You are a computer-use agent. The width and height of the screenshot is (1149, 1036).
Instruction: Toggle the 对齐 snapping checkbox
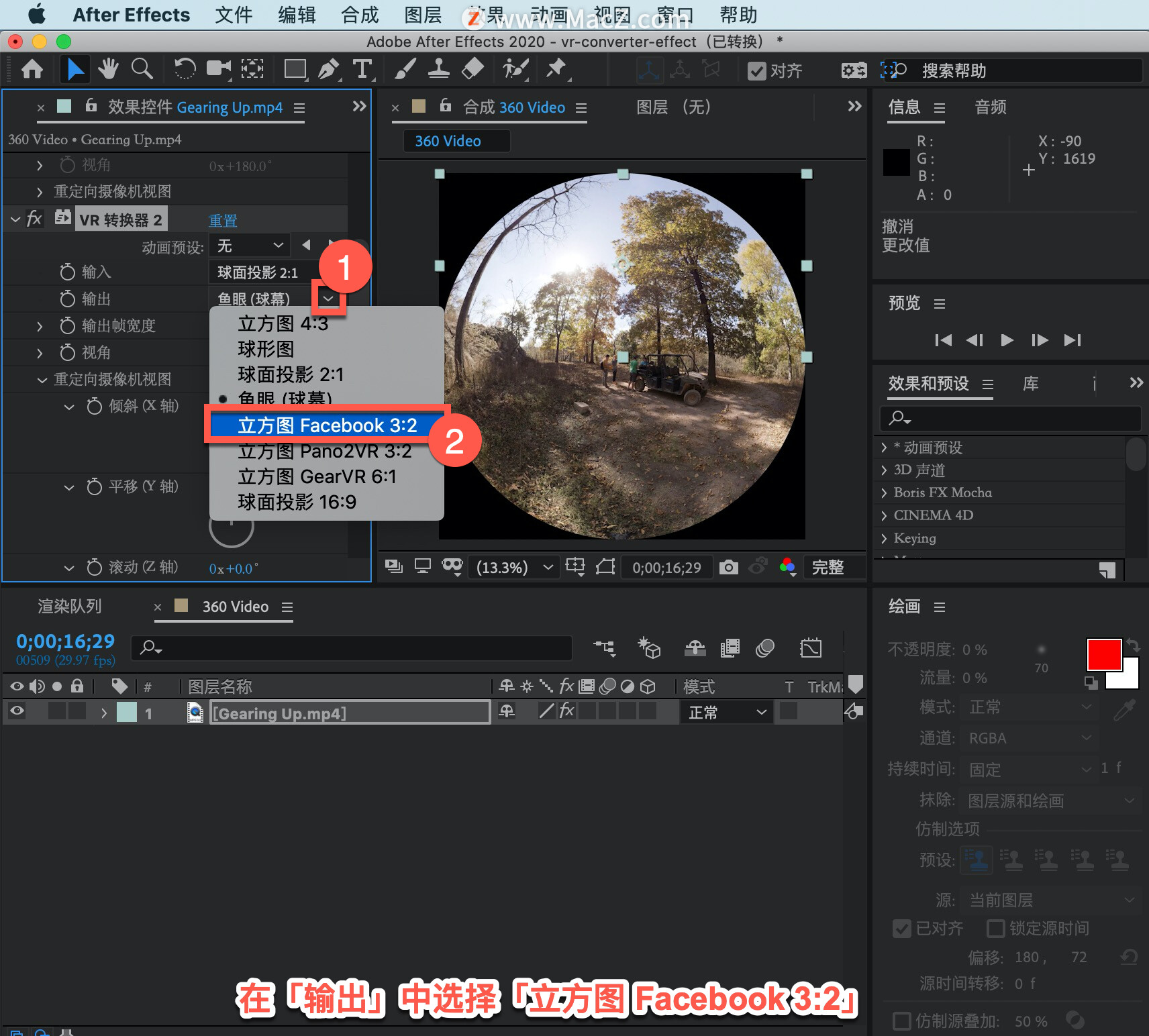pos(757,71)
